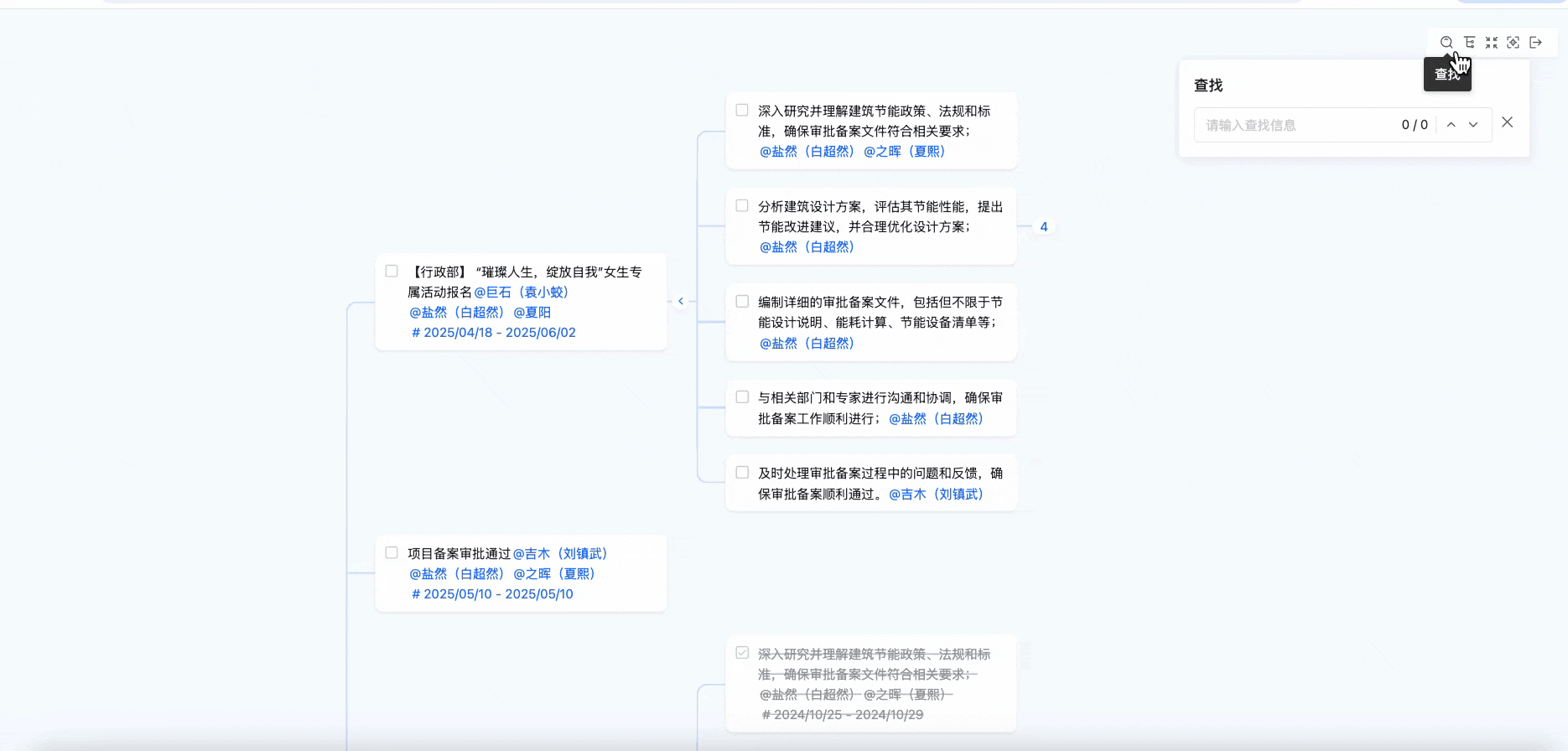Image resolution: width=1568 pixels, height=751 pixels.
Task: Click the exit mind map arrow icon
Action: [x=1536, y=43]
